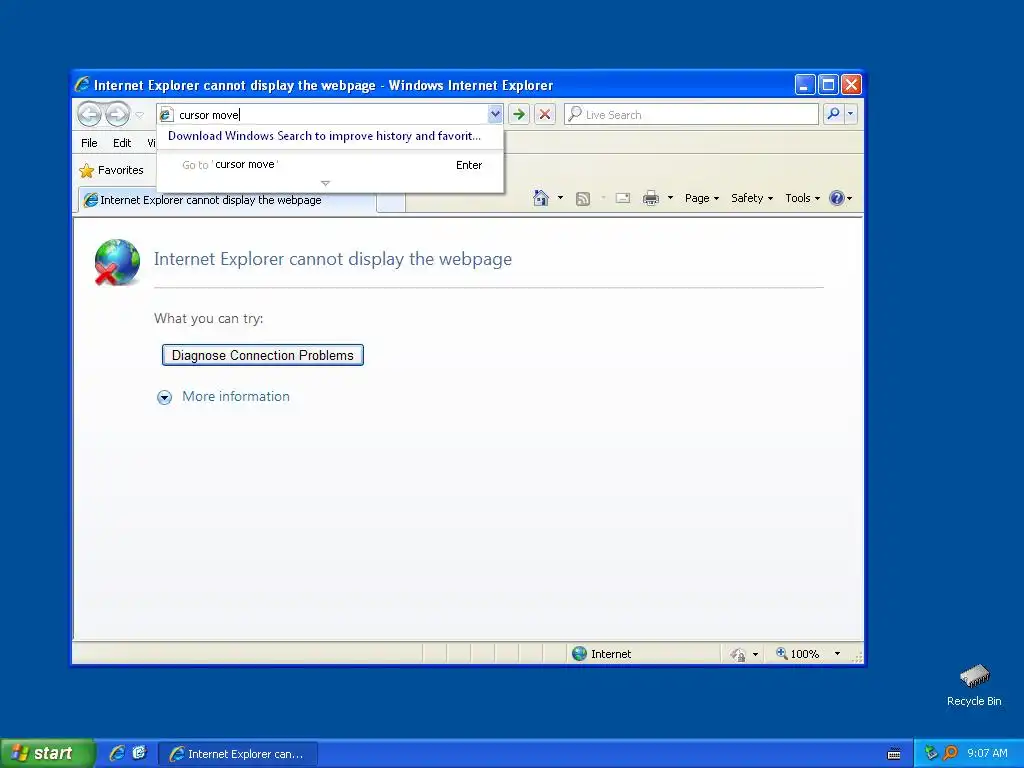This screenshot has height=768, width=1024.
Task: Click Diagnose Connection Problems button
Action: point(263,355)
